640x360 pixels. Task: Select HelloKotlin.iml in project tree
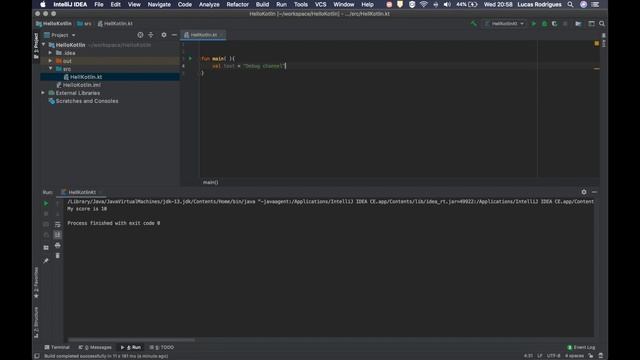(82, 85)
